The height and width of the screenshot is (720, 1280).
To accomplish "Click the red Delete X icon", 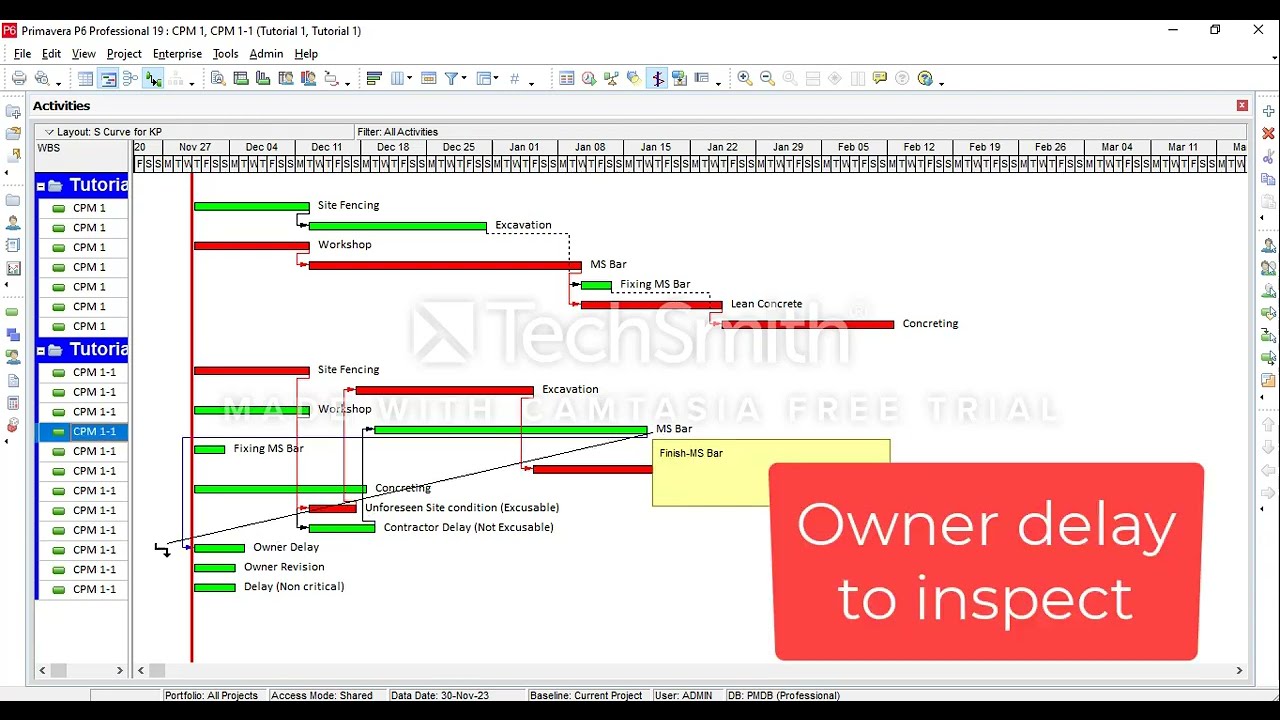I will (x=1268, y=133).
